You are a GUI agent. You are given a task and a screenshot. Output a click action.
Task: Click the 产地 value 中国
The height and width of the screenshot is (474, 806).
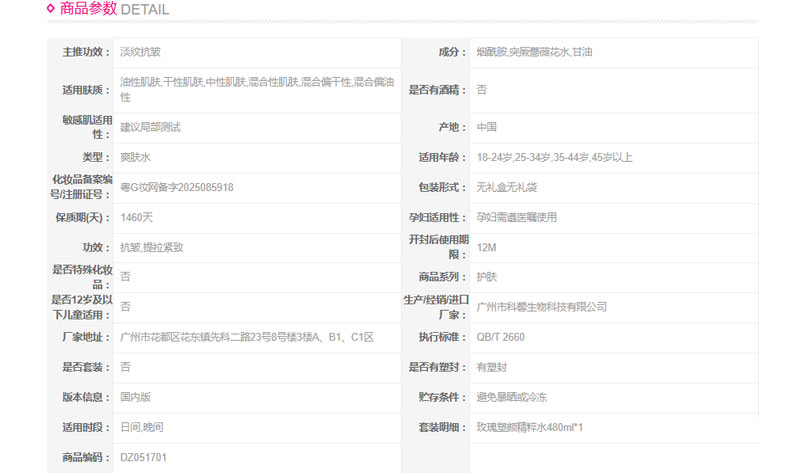pyautogui.click(x=487, y=127)
